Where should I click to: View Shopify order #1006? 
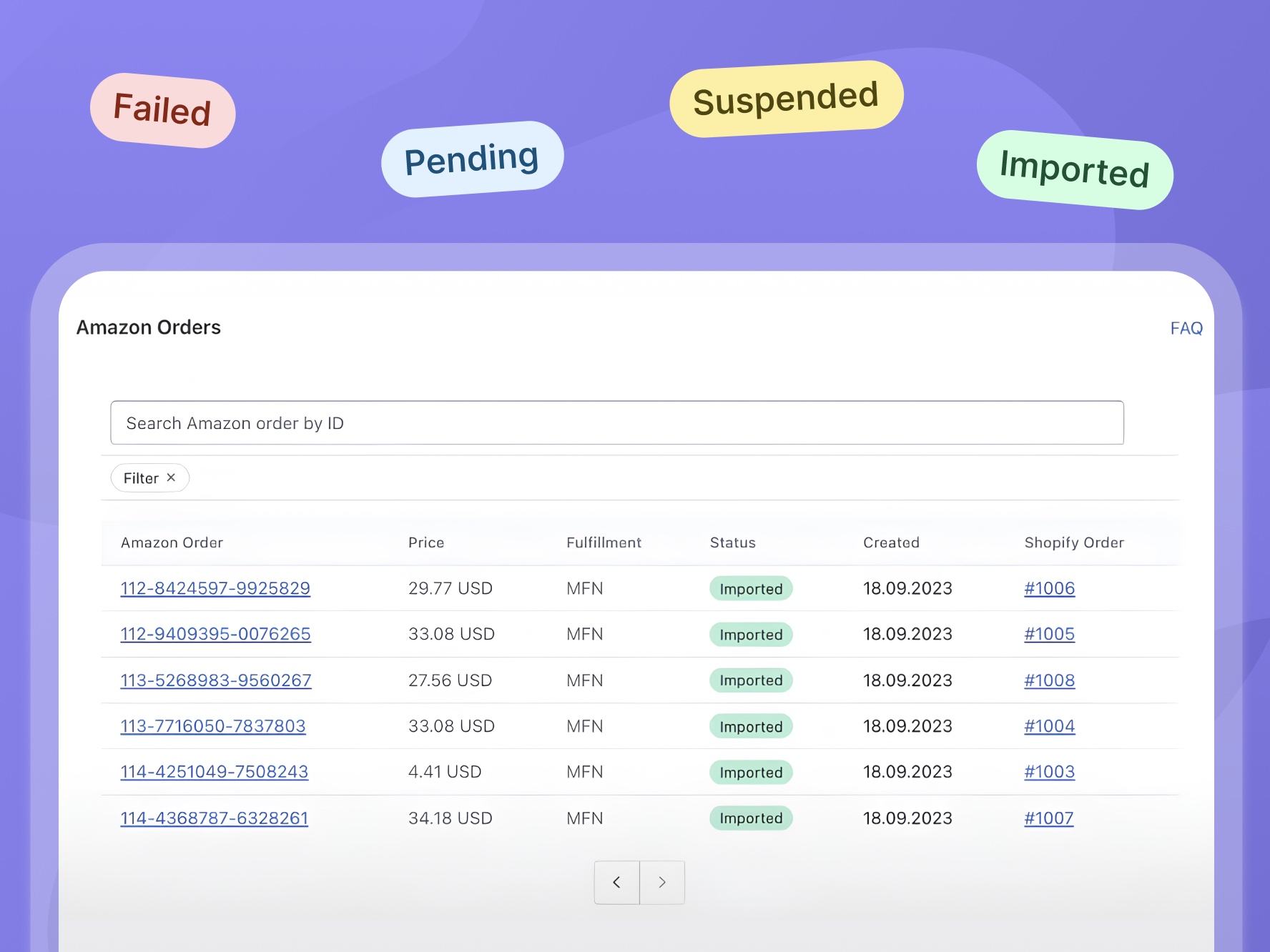point(1049,588)
